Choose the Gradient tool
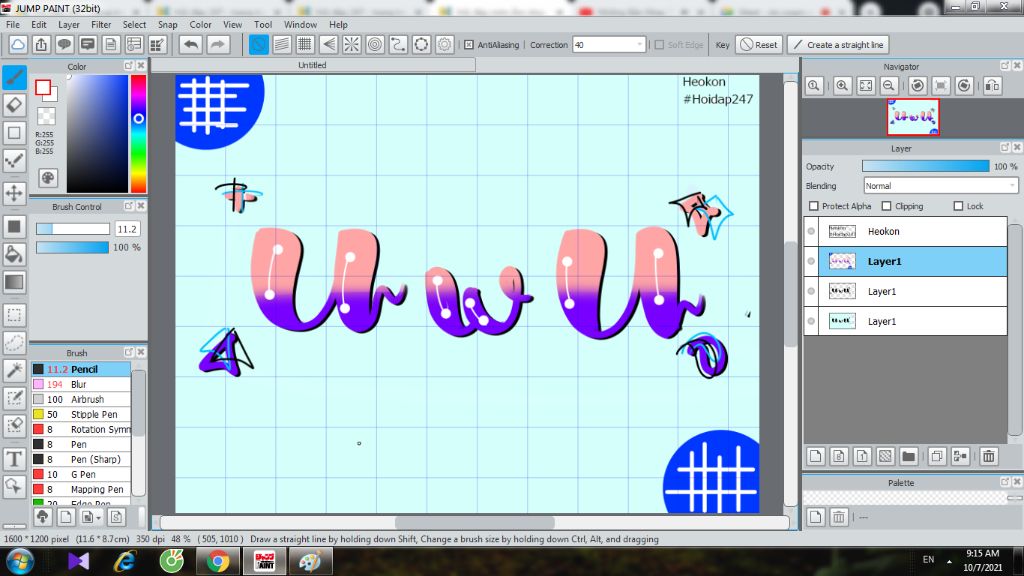This screenshot has width=1024, height=576. coord(14,282)
